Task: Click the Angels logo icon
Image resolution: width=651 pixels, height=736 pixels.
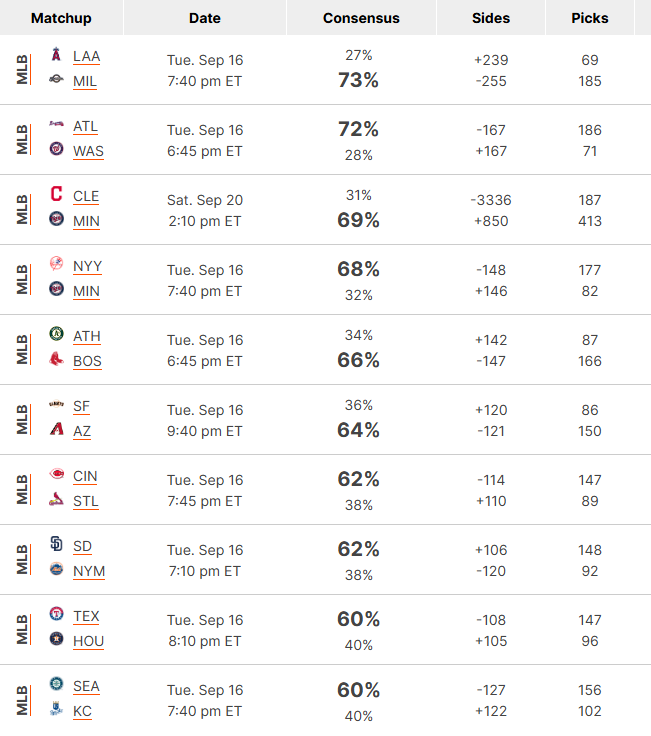Action: 56,54
